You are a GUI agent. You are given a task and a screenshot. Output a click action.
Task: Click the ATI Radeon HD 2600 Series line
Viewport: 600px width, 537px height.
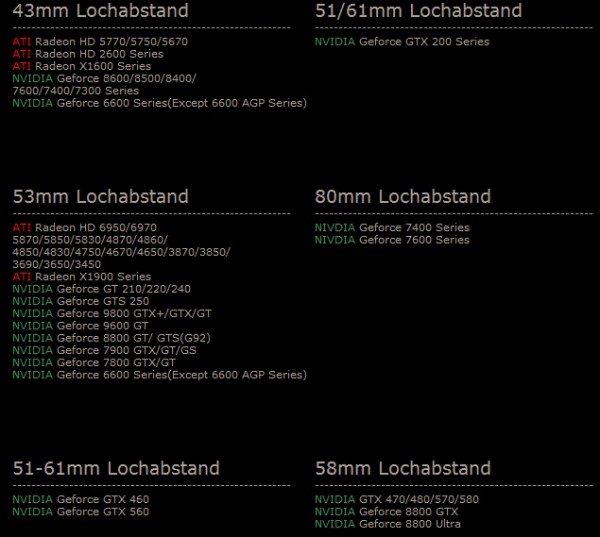click(x=88, y=54)
